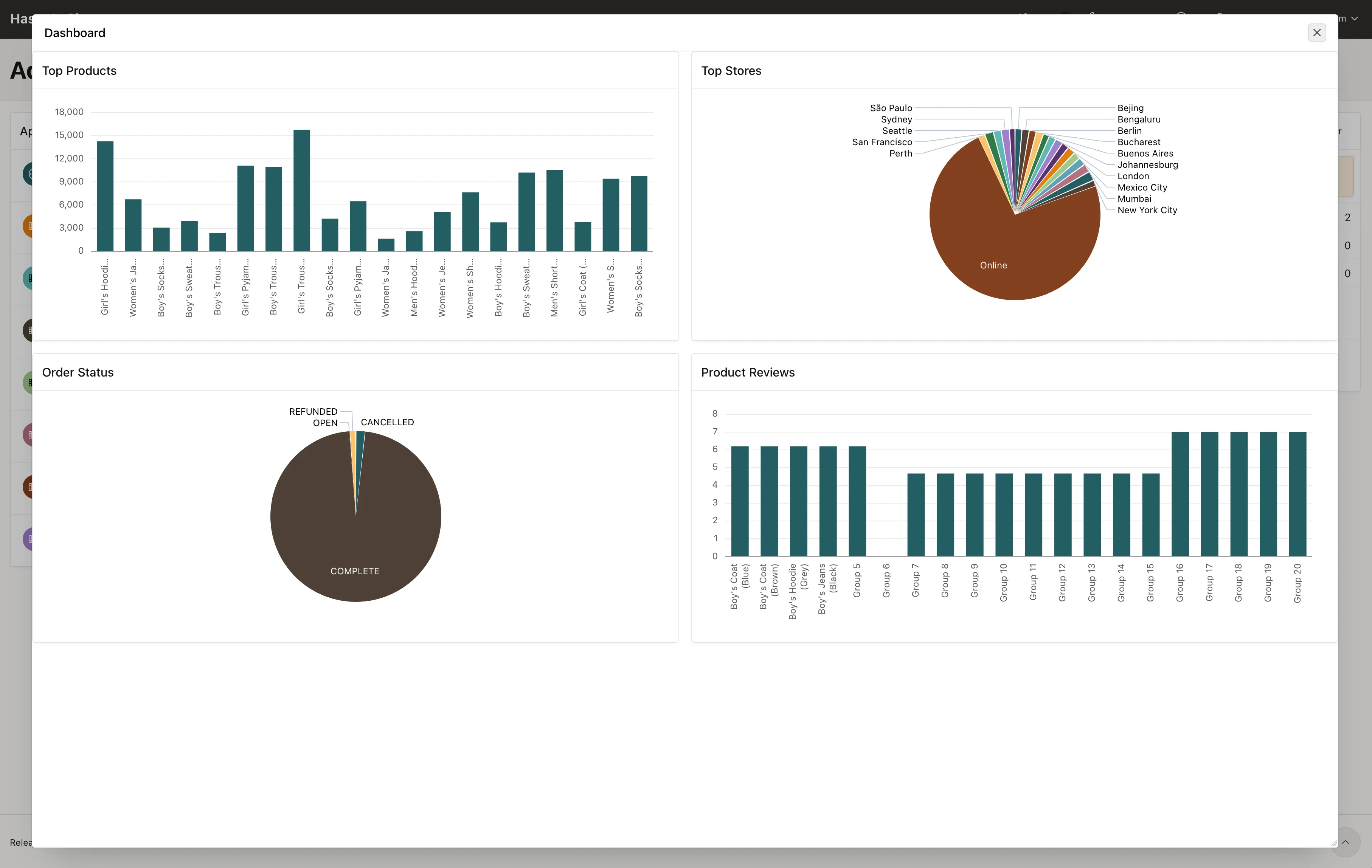Viewport: 1372px width, 868px height.
Task: Open the user menu chevron in the top bar
Action: (1354, 19)
